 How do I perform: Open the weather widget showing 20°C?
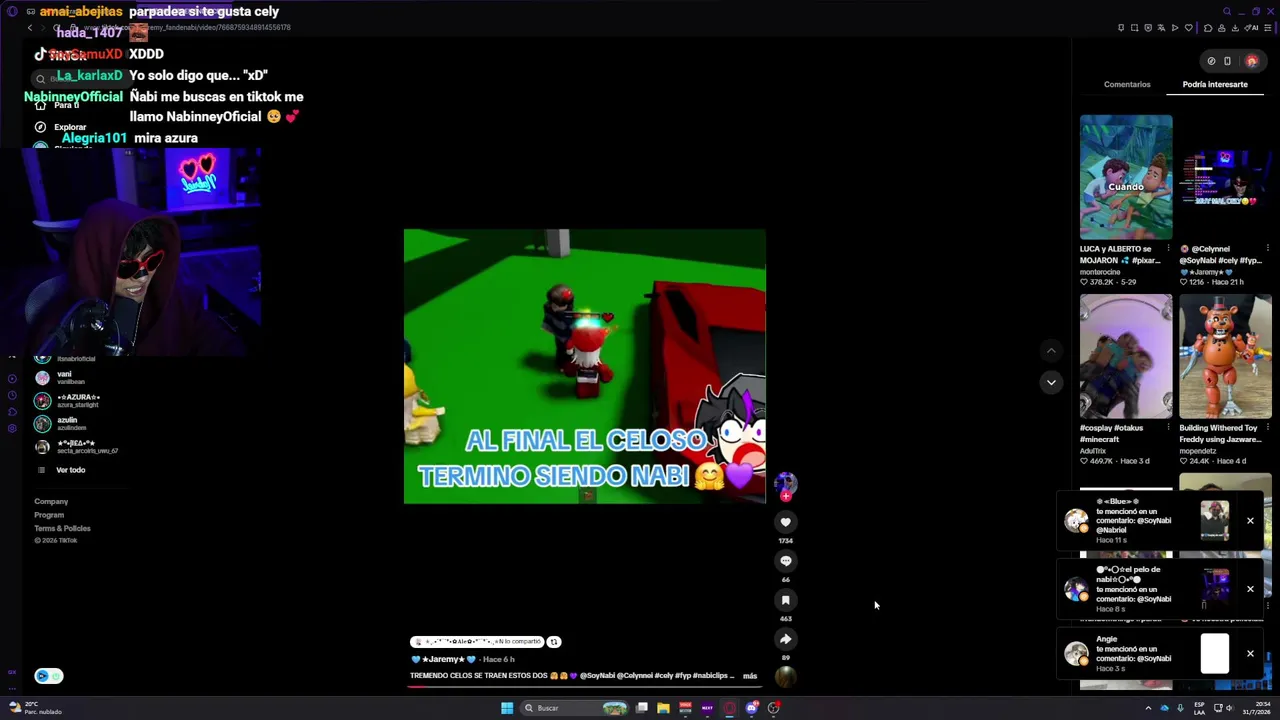pos(36,708)
